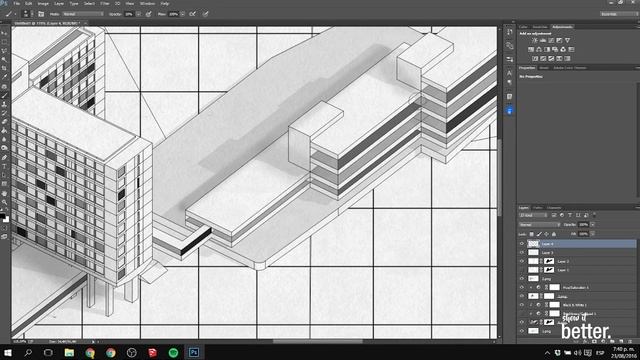Select the Layer 3 row
This screenshot has height=360, width=640.
pyautogui.click(x=577, y=253)
